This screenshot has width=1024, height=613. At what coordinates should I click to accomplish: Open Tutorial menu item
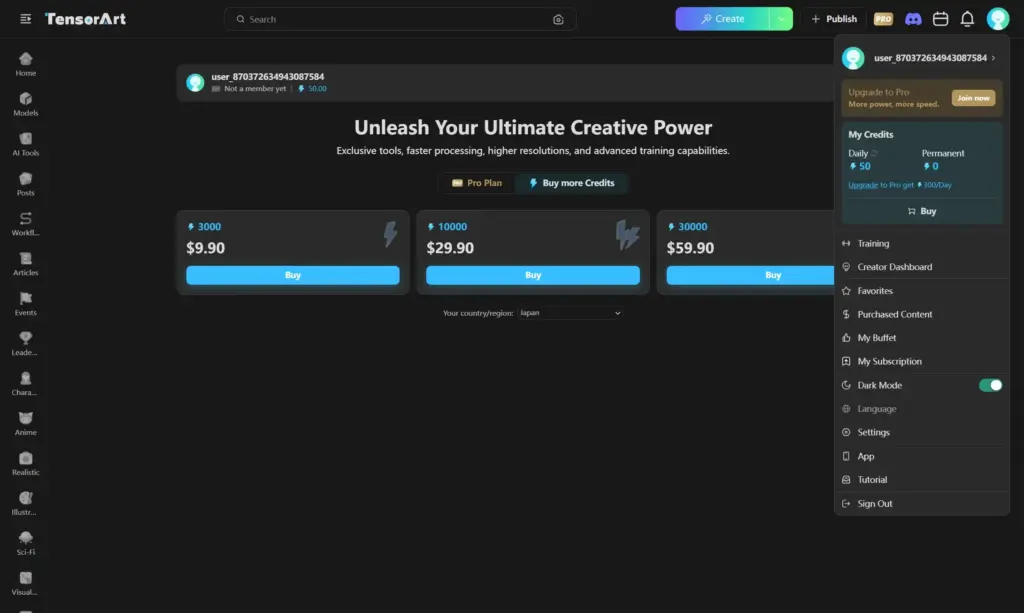click(x=921, y=480)
